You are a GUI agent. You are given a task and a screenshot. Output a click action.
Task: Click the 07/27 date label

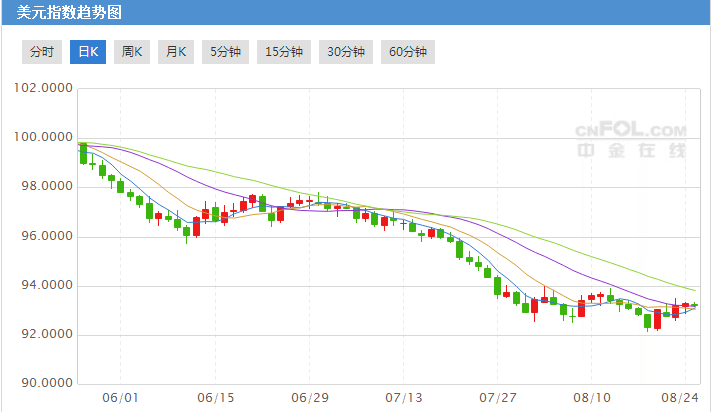(498, 398)
